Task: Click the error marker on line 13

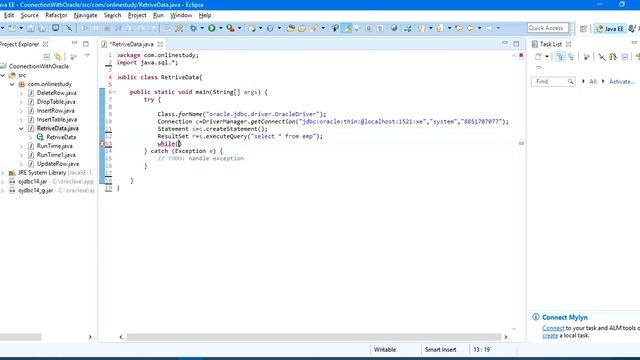Action: [x=103, y=144]
